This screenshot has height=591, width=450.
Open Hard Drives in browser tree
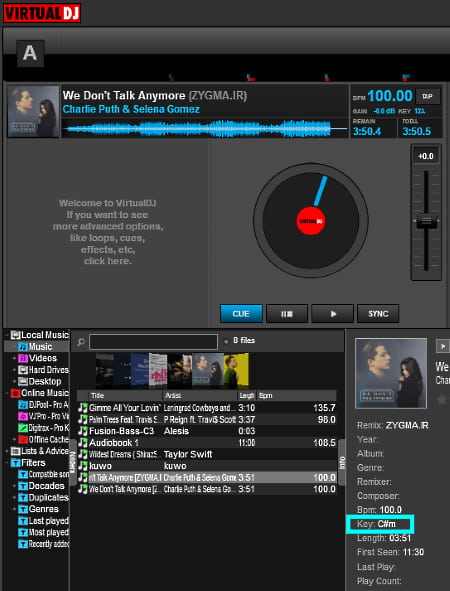[44, 370]
